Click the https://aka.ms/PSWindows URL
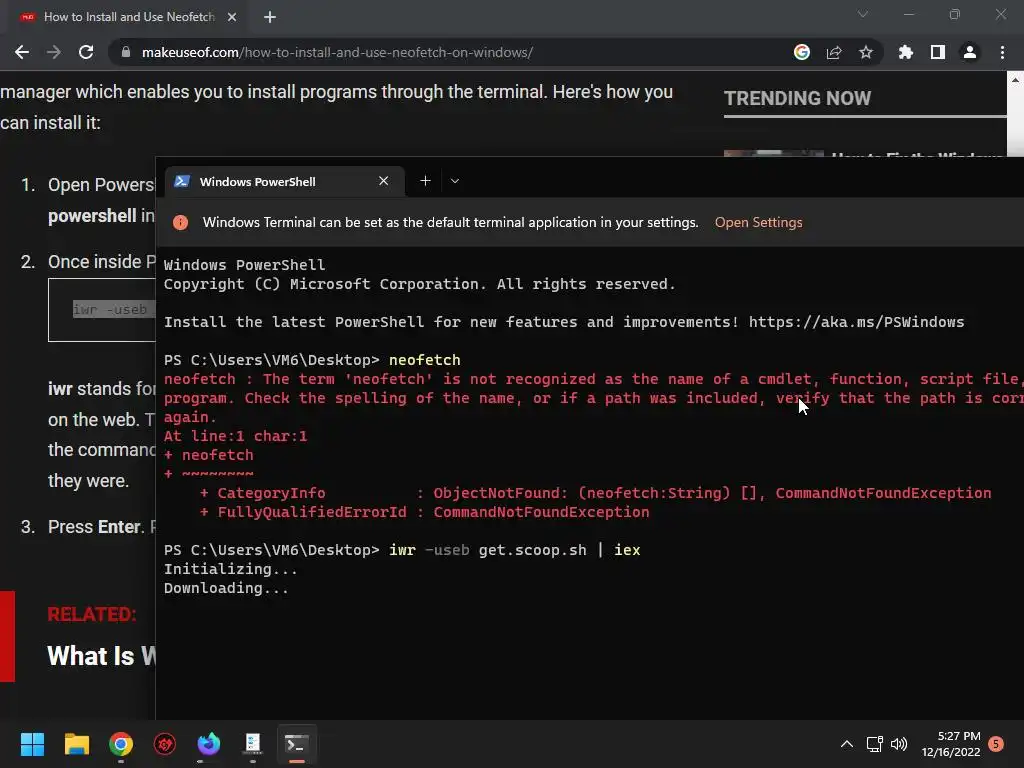The height and width of the screenshot is (768, 1024). pos(856,322)
